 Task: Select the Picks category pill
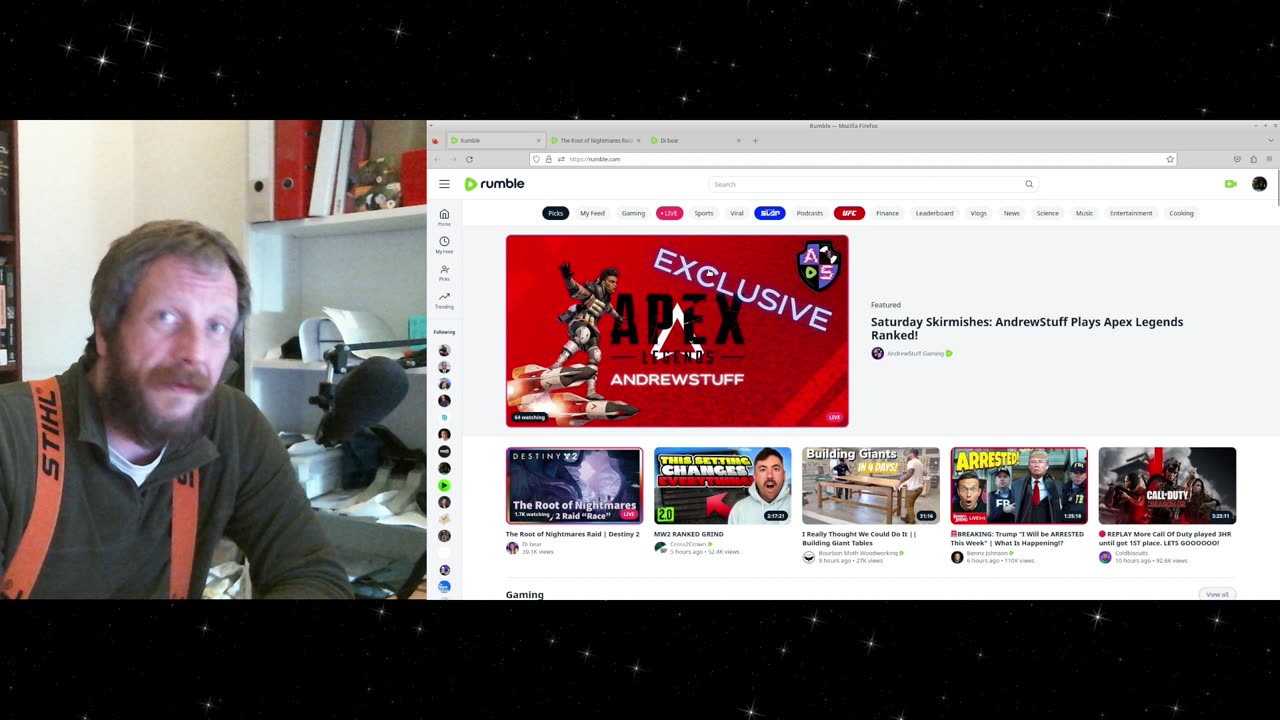pyautogui.click(x=555, y=213)
